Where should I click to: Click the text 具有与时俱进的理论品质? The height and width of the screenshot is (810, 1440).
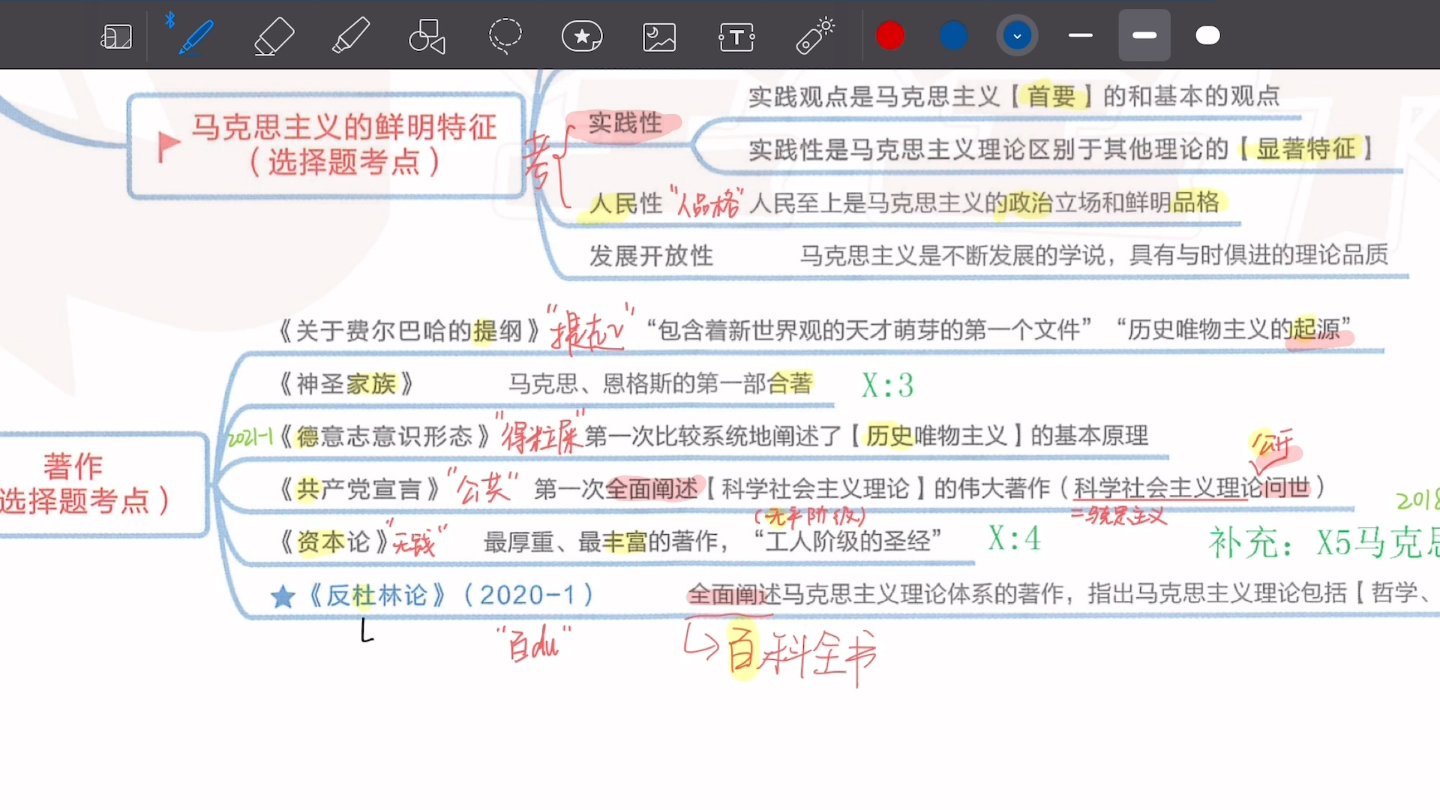coord(1259,255)
